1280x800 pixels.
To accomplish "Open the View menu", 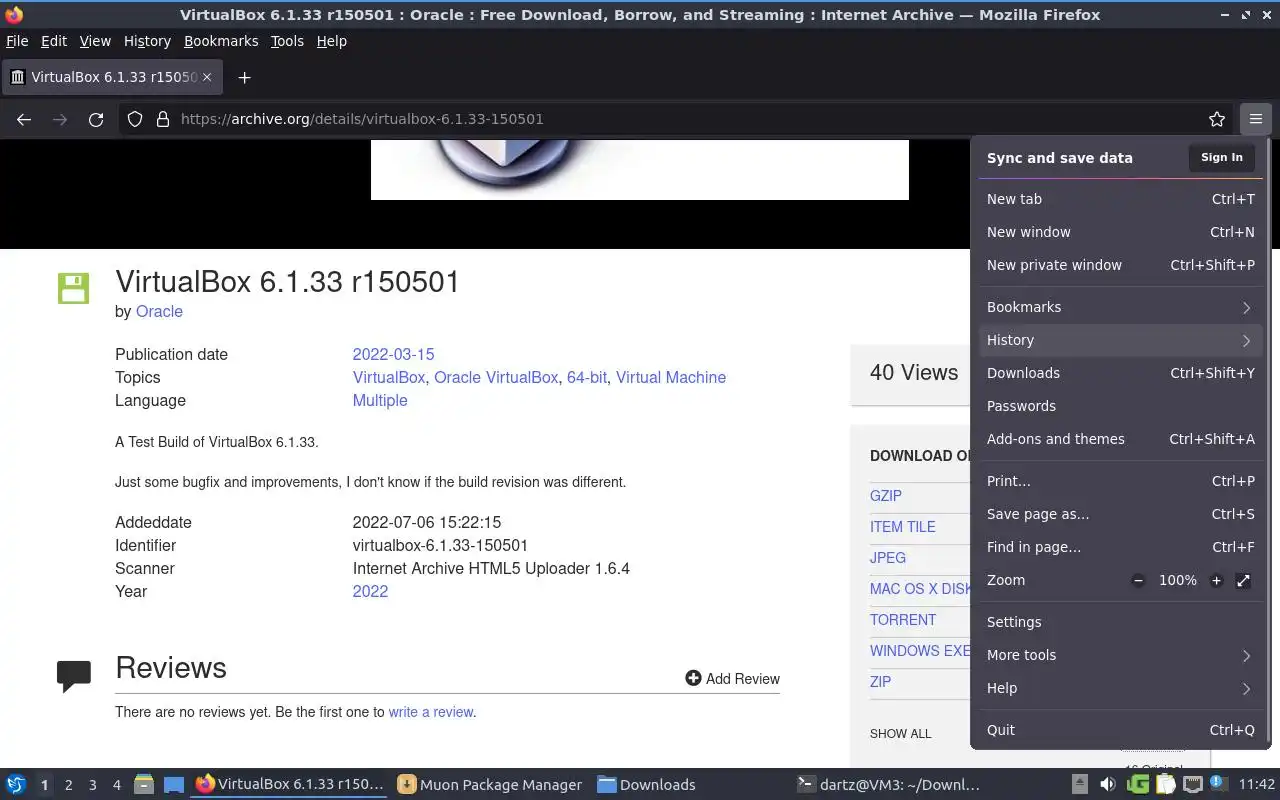I will [95, 41].
